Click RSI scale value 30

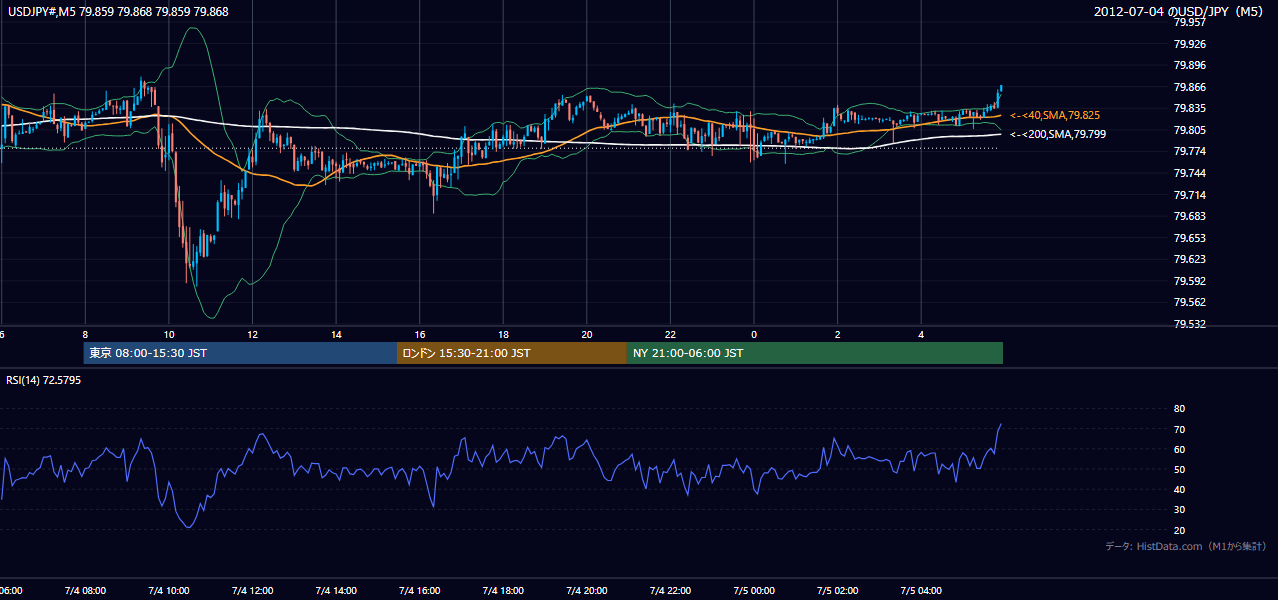(x=1179, y=510)
